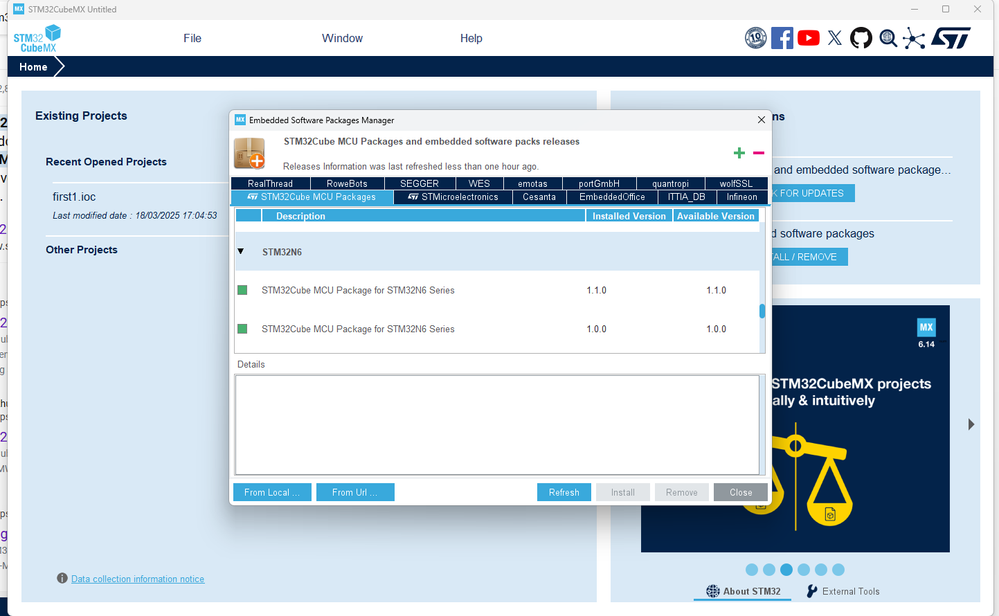The image size is (999, 616).
Task: Click the Available Version column header
Action: (x=715, y=216)
